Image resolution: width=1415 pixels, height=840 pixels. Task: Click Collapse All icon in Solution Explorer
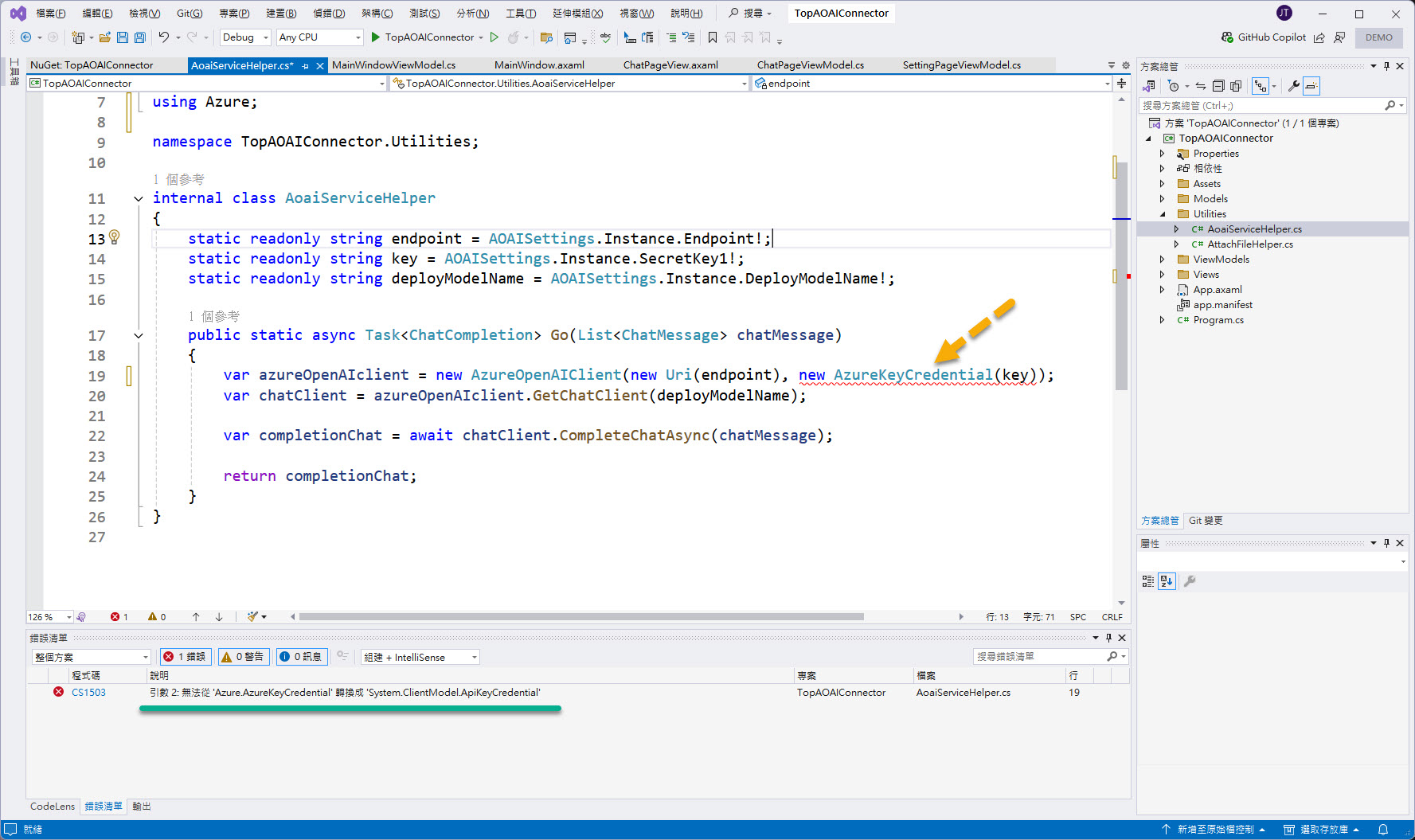pyautogui.click(x=1218, y=86)
